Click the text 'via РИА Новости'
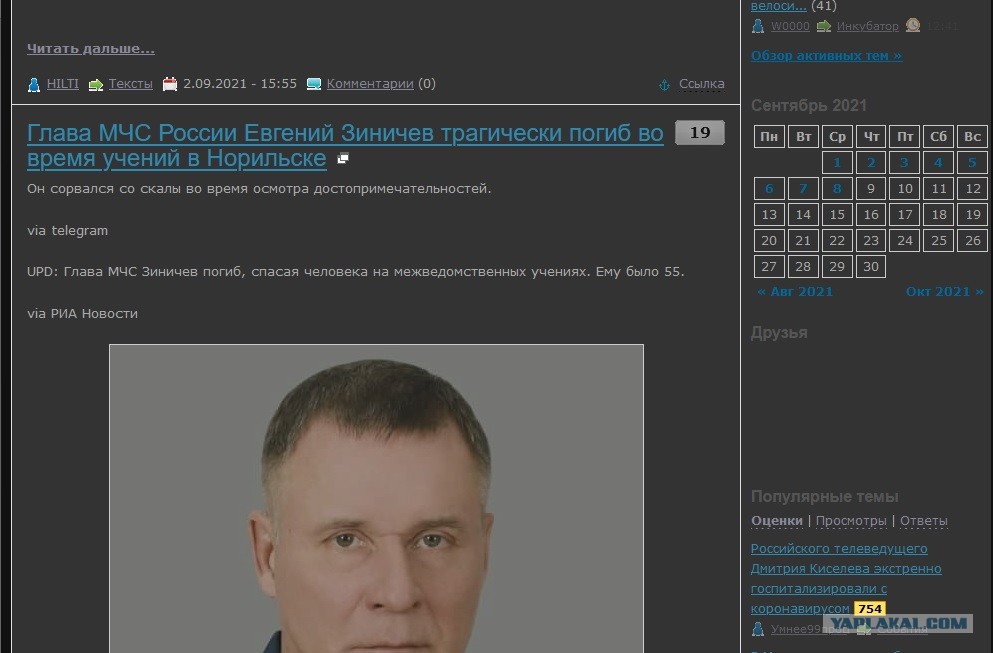The width and height of the screenshot is (993, 653). [x=82, y=314]
